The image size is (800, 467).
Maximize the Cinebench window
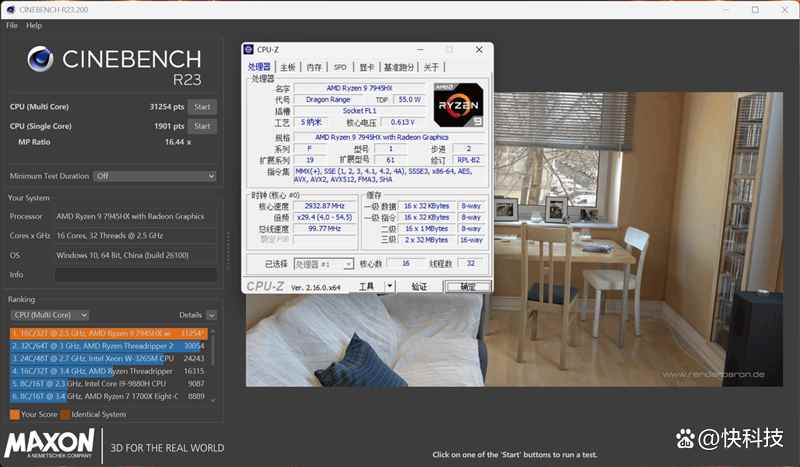pyautogui.click(x=755, y=10)
